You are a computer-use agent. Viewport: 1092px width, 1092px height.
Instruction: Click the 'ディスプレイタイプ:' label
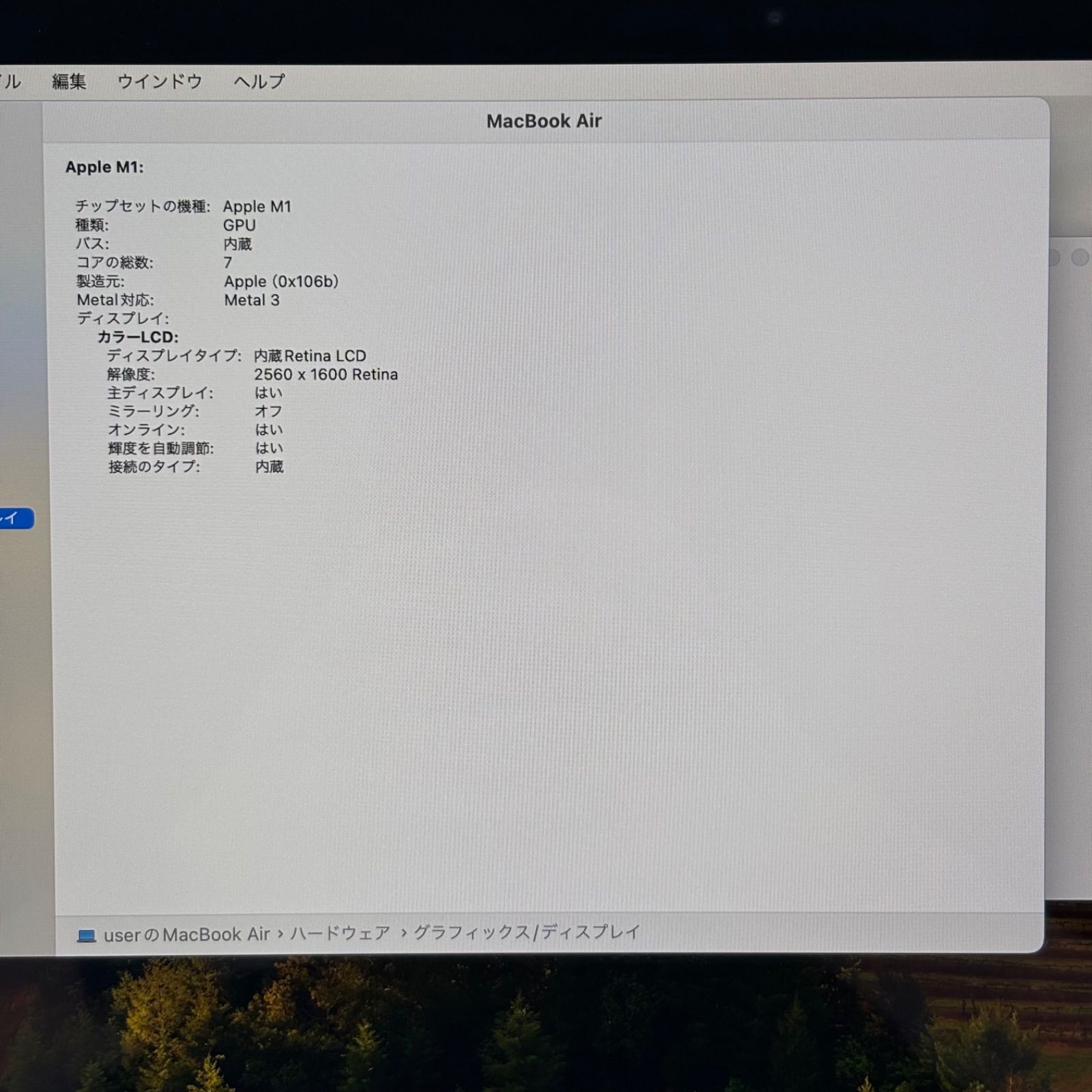[174, 356]
